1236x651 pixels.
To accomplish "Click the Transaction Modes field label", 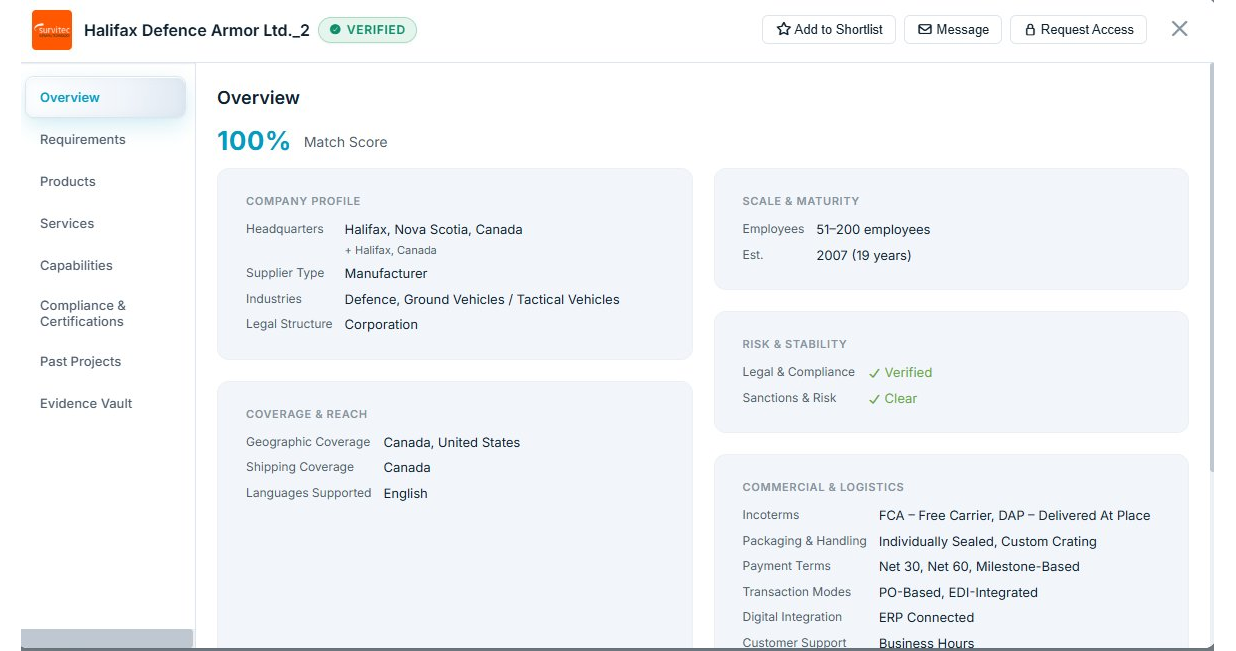I will coord(796,592).
